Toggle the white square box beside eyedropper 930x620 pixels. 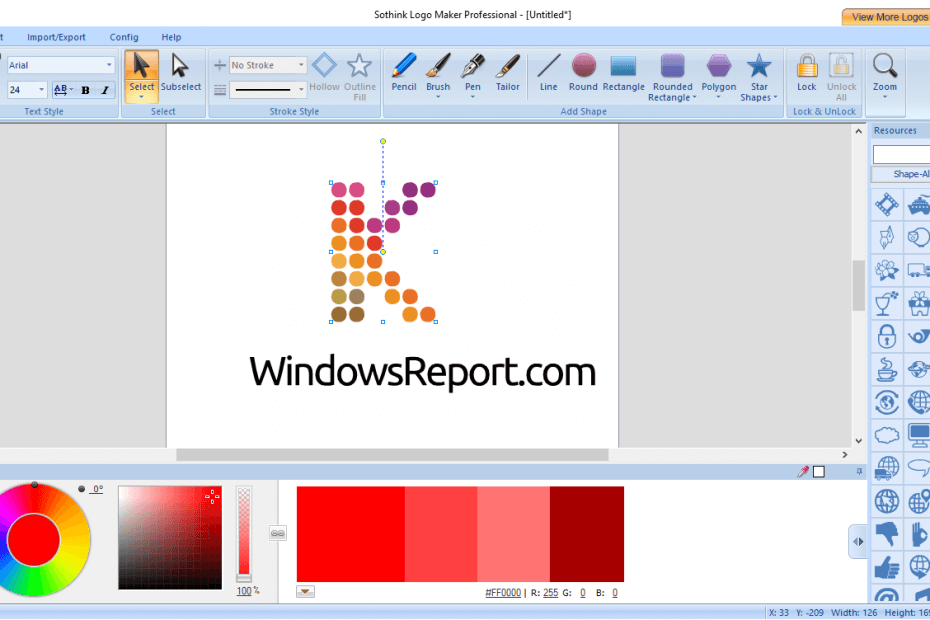(819, 472)
